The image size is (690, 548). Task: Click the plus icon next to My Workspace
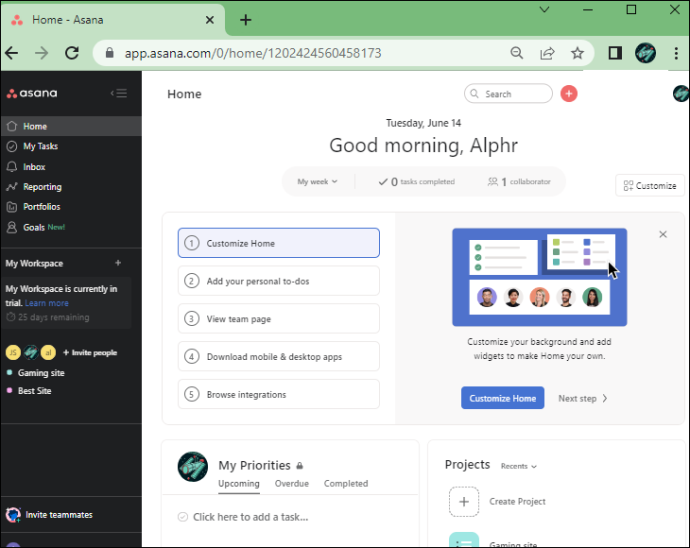118,263
